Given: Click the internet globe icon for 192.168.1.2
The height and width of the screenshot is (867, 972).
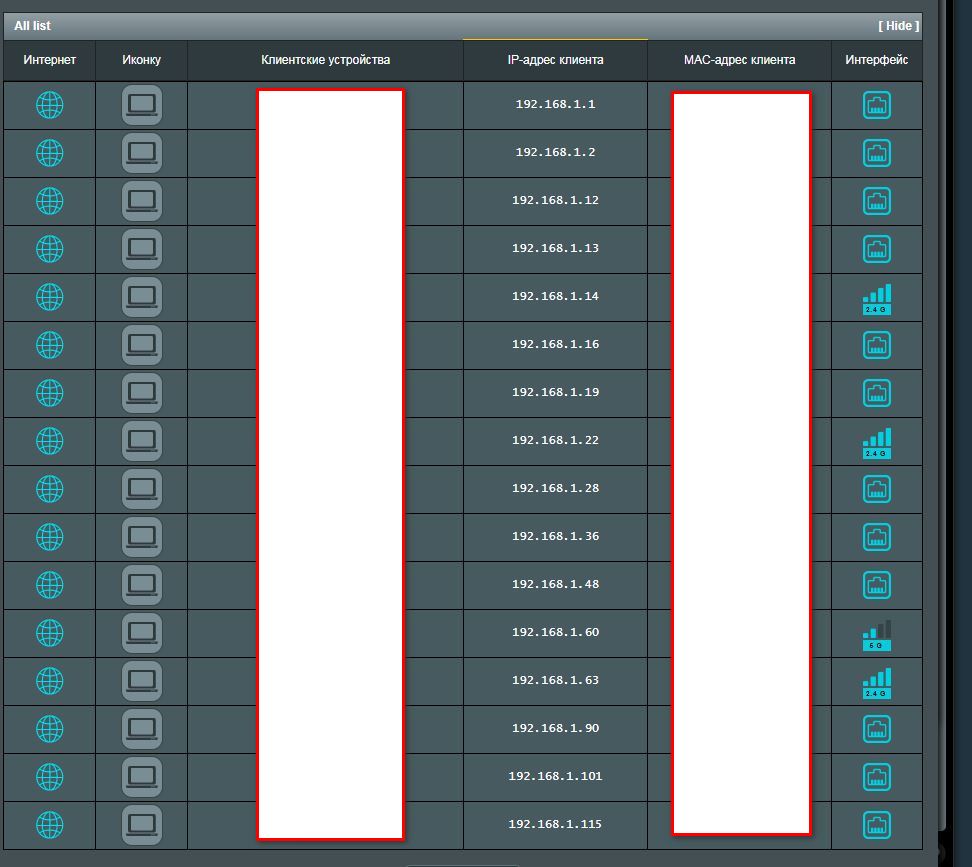Looking at the screenshot, I should [x=49, y=153].
